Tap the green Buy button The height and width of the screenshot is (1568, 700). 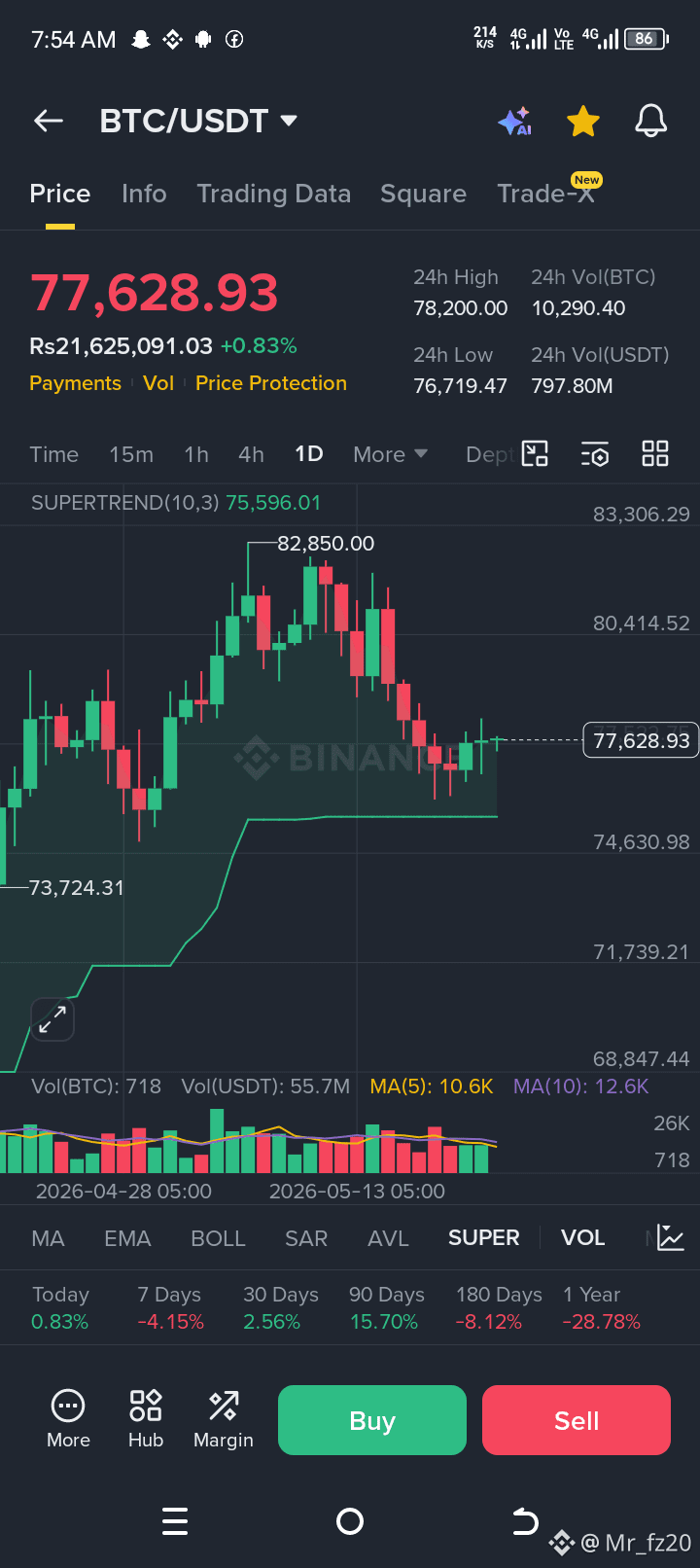tap(372, 1420)
